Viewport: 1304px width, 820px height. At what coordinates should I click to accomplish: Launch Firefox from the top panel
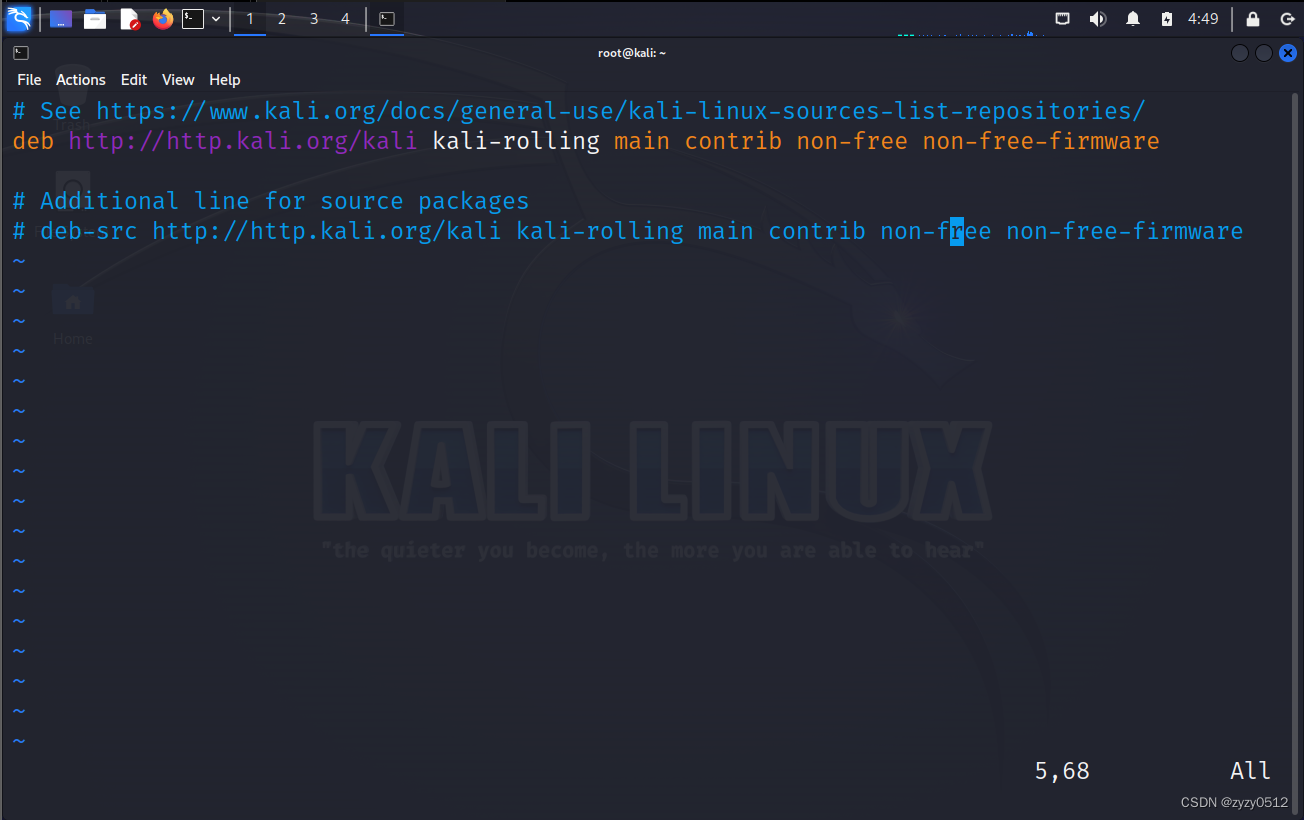(163, 18)
